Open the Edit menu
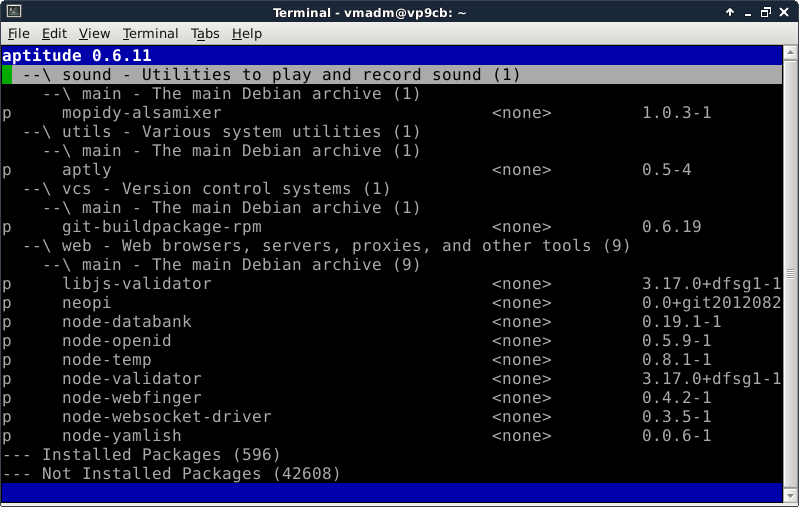The image size is (799, 507). point(55,33)
